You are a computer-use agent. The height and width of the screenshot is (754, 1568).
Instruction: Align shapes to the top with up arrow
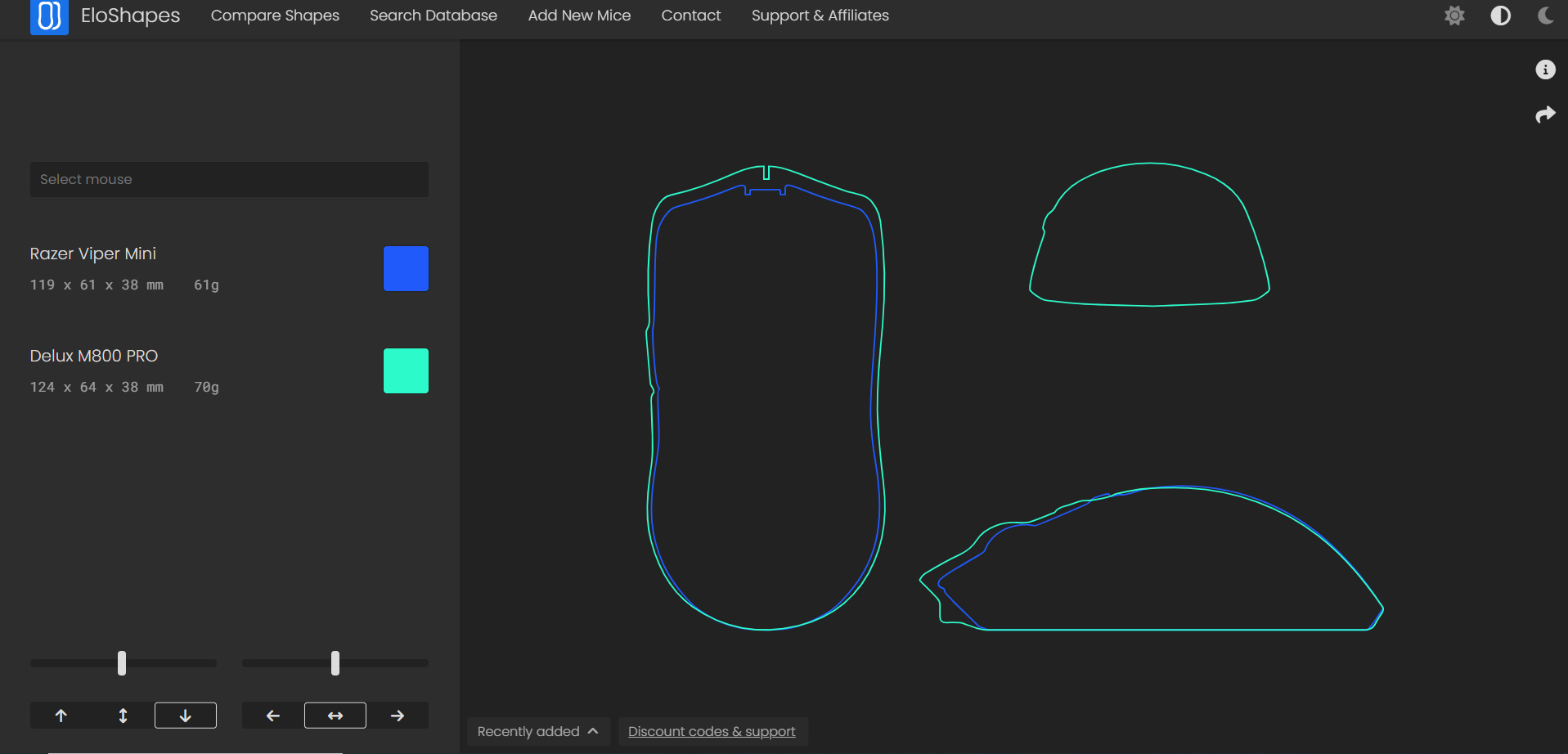click(x=61, y=716)
